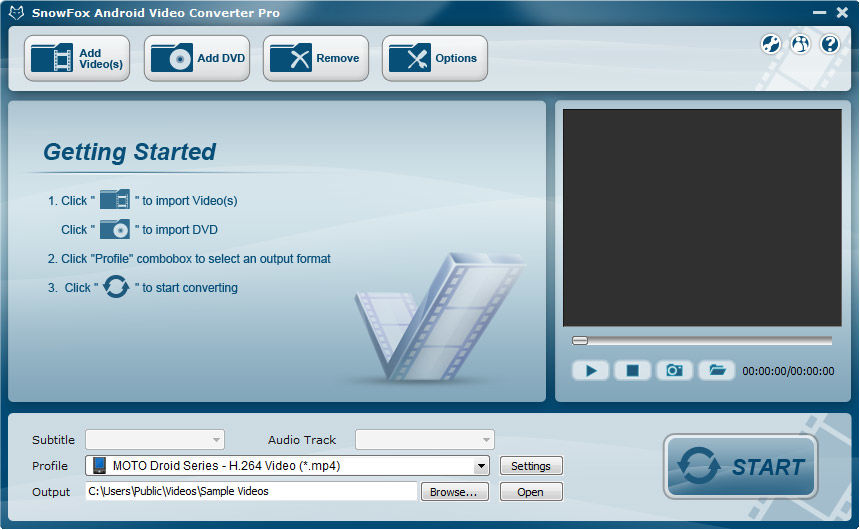Image resolution: width=860 pixels, height=530 pixels.
Task: Click the Add Video(s) toolbar button
Action: point(77,58)
